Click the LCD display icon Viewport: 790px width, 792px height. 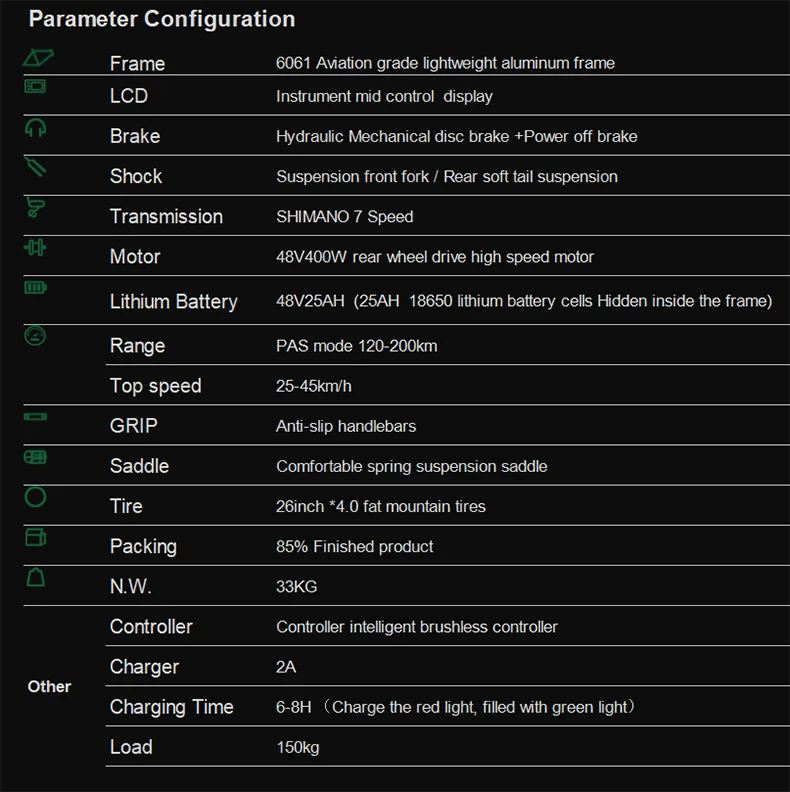point(36,87)
